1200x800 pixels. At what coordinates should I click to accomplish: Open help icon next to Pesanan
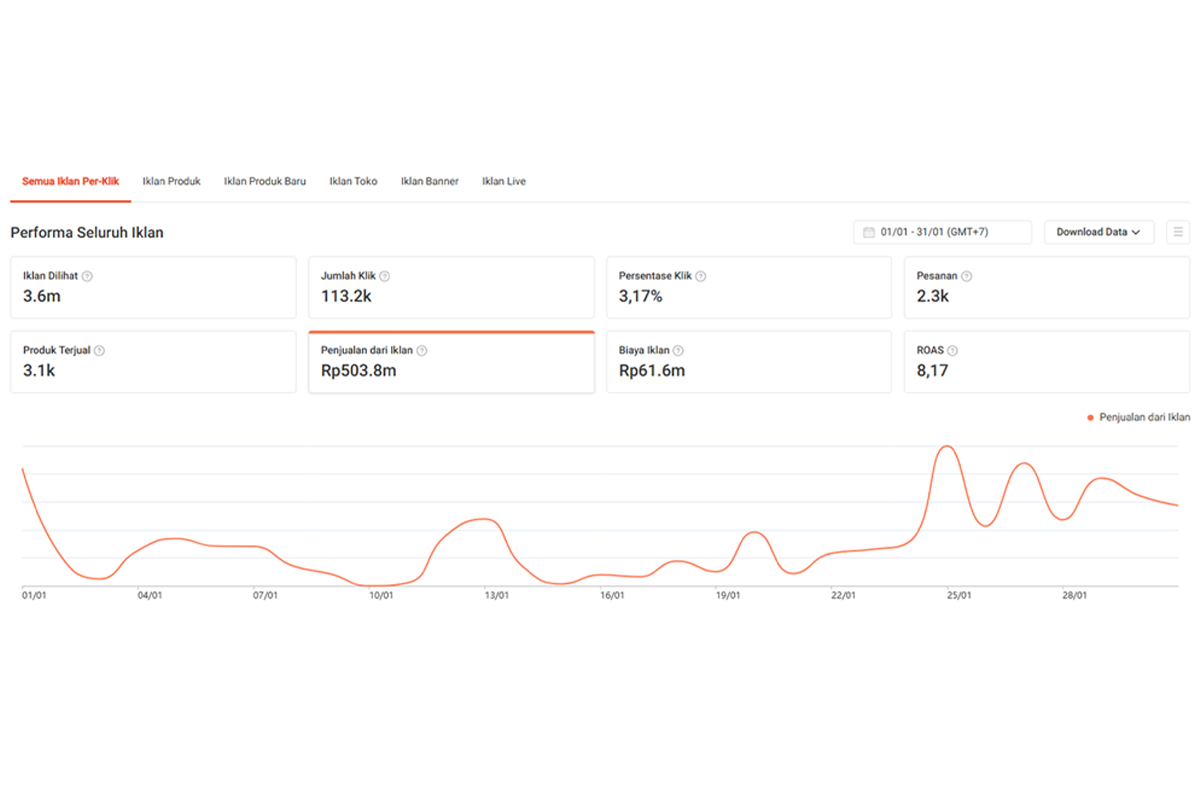click(x=967, y=276)
